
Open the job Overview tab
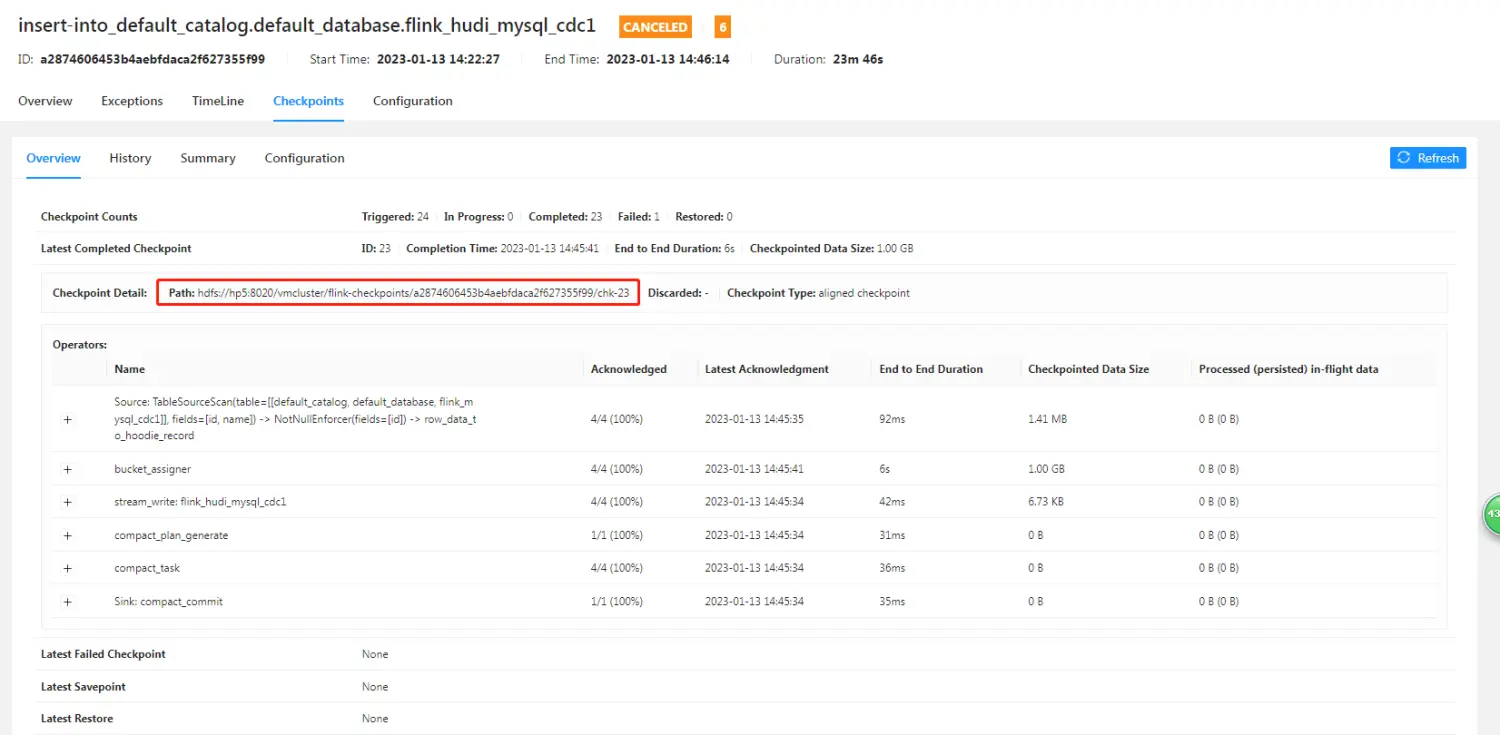pos(45,101)
